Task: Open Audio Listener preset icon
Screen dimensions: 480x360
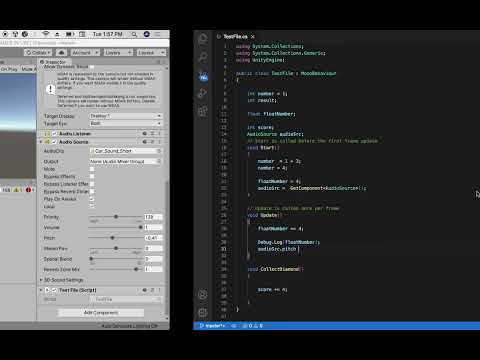Action: pos(152,134)
